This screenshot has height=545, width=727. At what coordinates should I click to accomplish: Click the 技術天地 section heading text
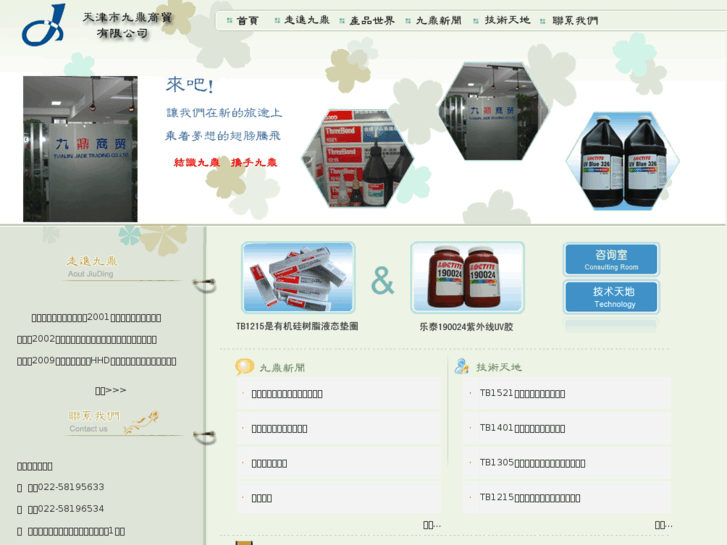(x=498, y=367)
